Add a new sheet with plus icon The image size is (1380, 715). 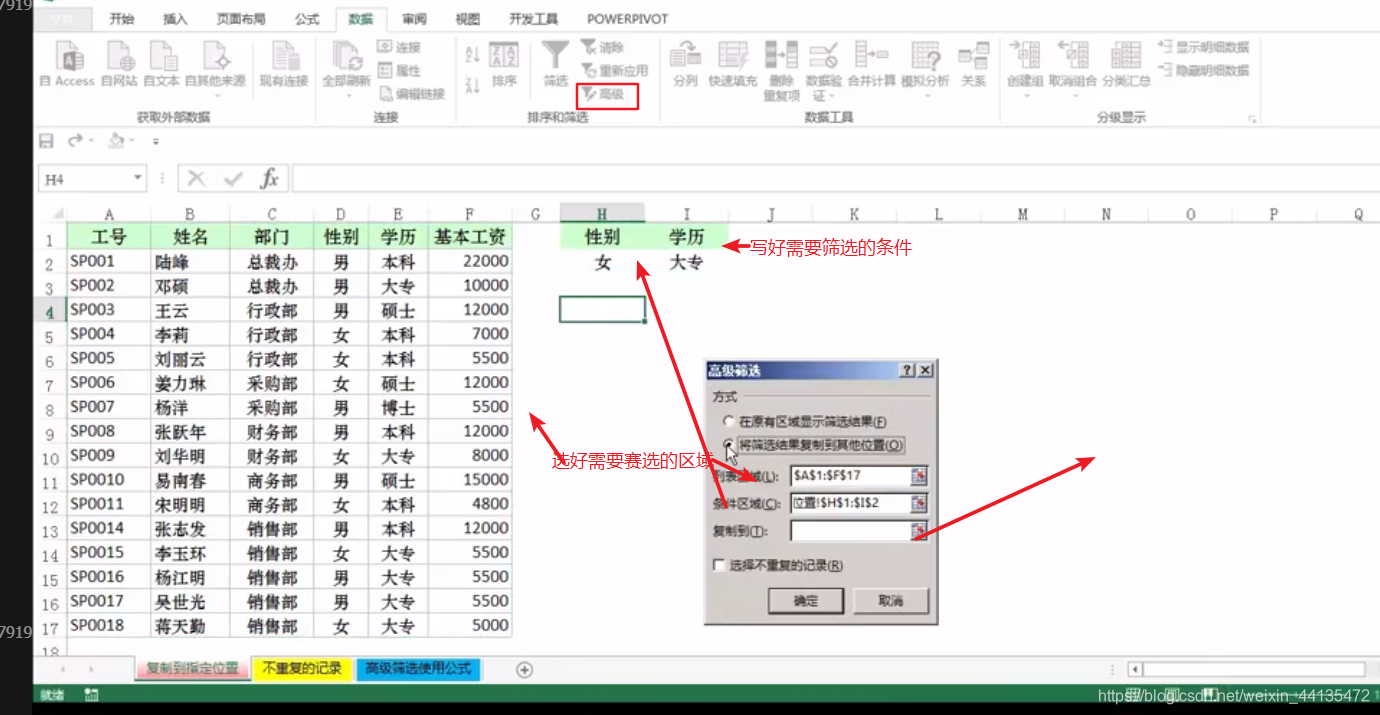coord(524,669)
